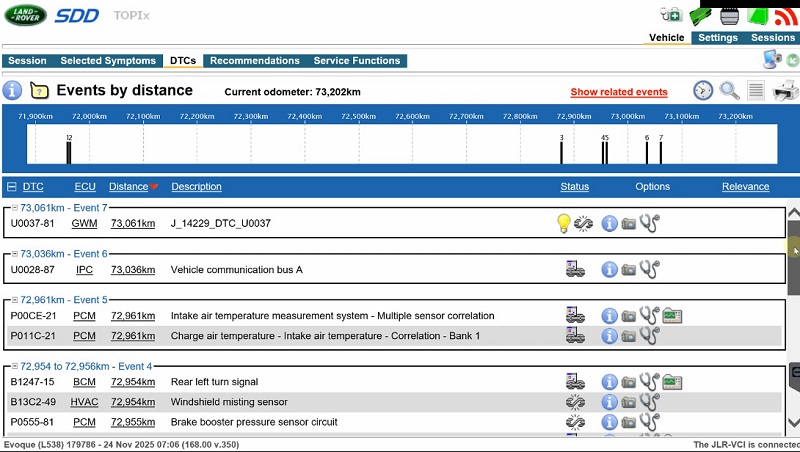The height and width of the screenshot is (452, 800).
Task: Collapse all DTC events with header toggle
Action: click(x=11, y=187)
